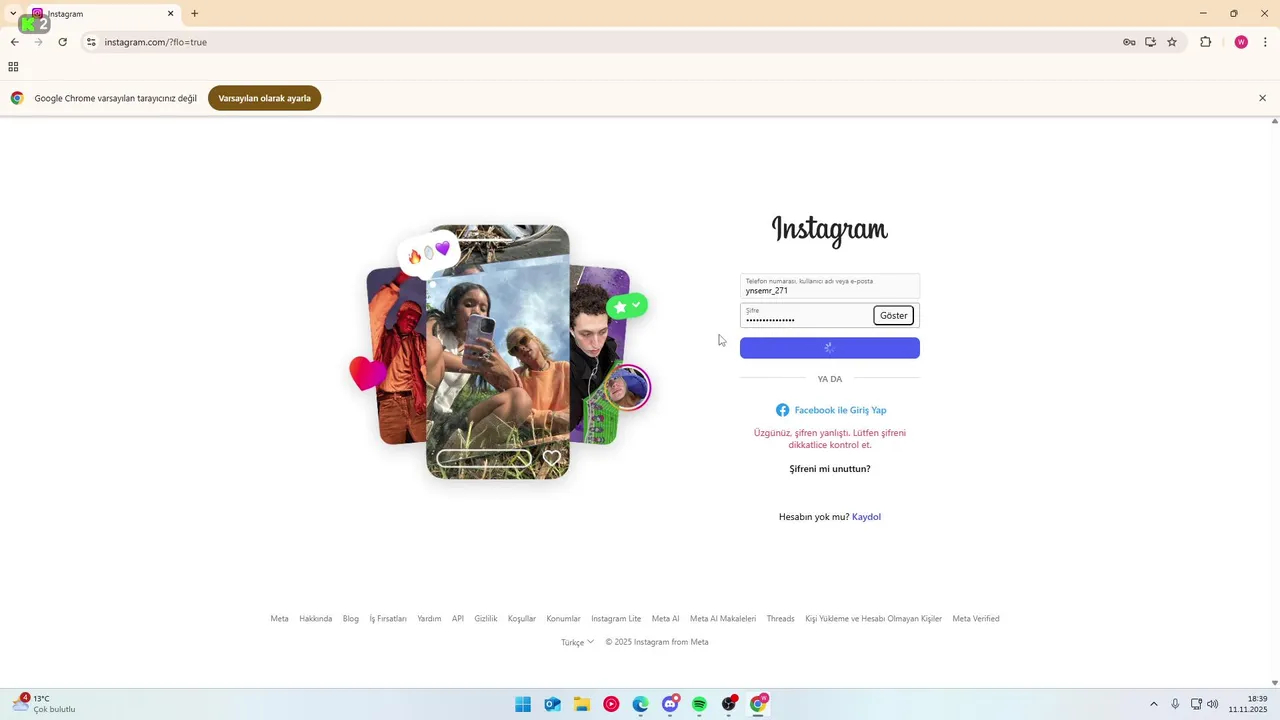Open Yardım footer link
Screen dimensions: 1280x720
coord(429,619)
